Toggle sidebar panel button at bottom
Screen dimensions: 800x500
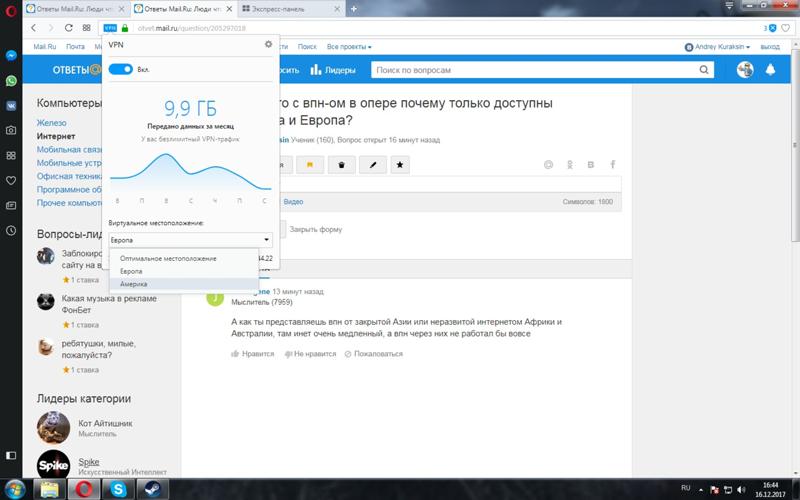point(11,455)
